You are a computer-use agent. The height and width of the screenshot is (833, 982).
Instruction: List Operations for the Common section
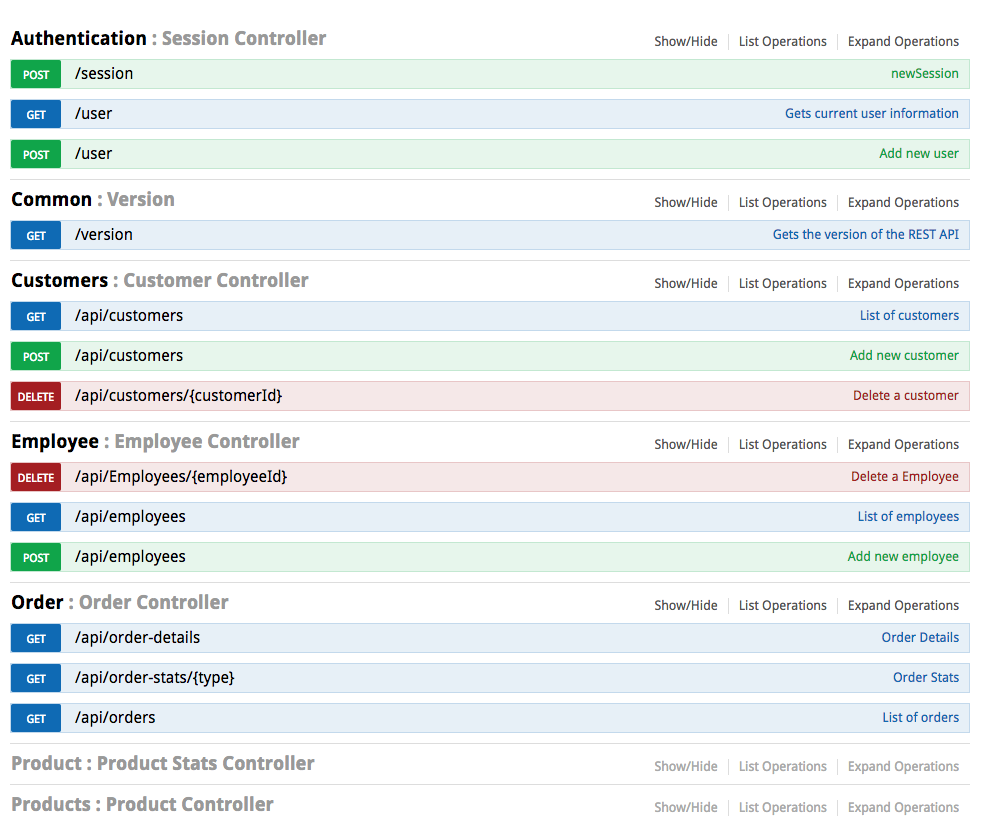[x=782, y=203]
